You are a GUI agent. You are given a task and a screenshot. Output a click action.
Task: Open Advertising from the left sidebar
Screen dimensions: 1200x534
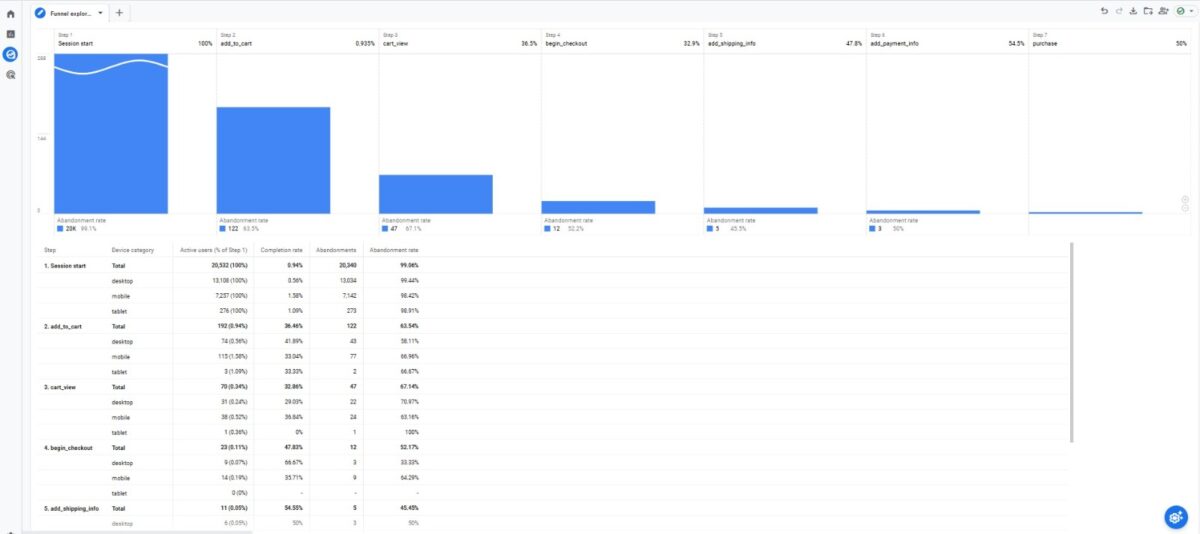click(x=10, y=74)
